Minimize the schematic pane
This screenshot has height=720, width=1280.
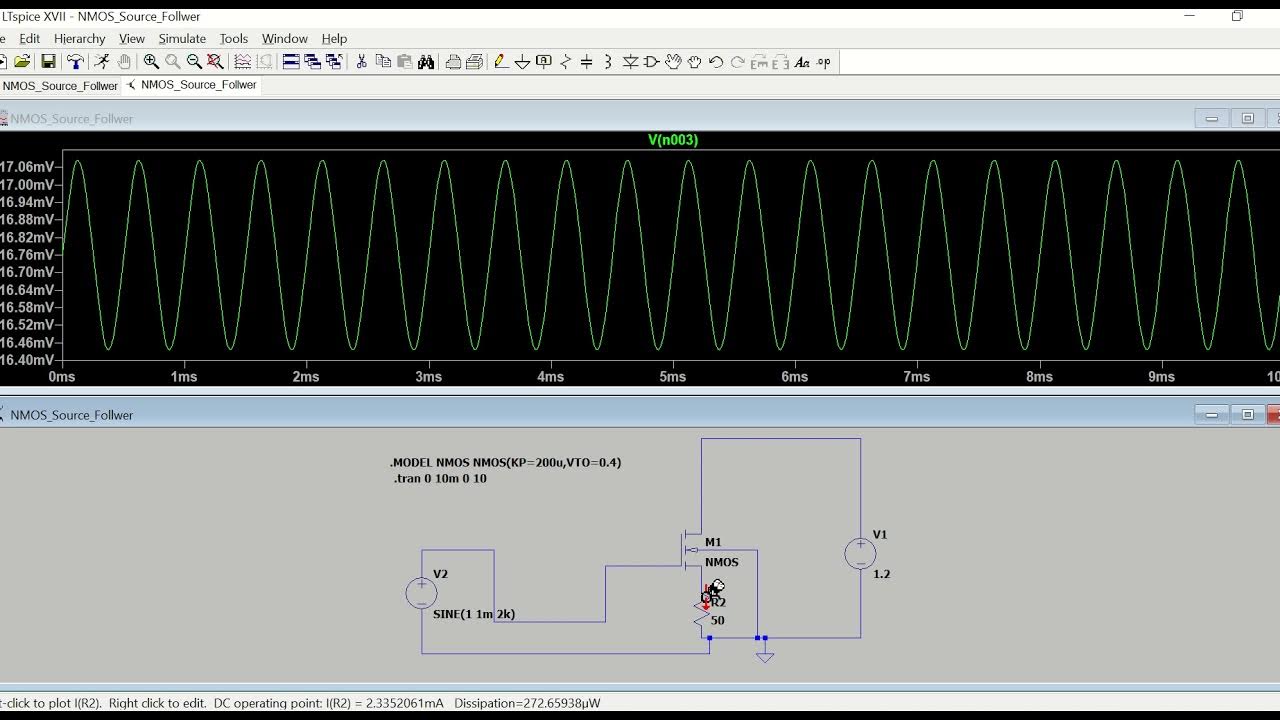pyautogui.click(x=1212, y=414)
